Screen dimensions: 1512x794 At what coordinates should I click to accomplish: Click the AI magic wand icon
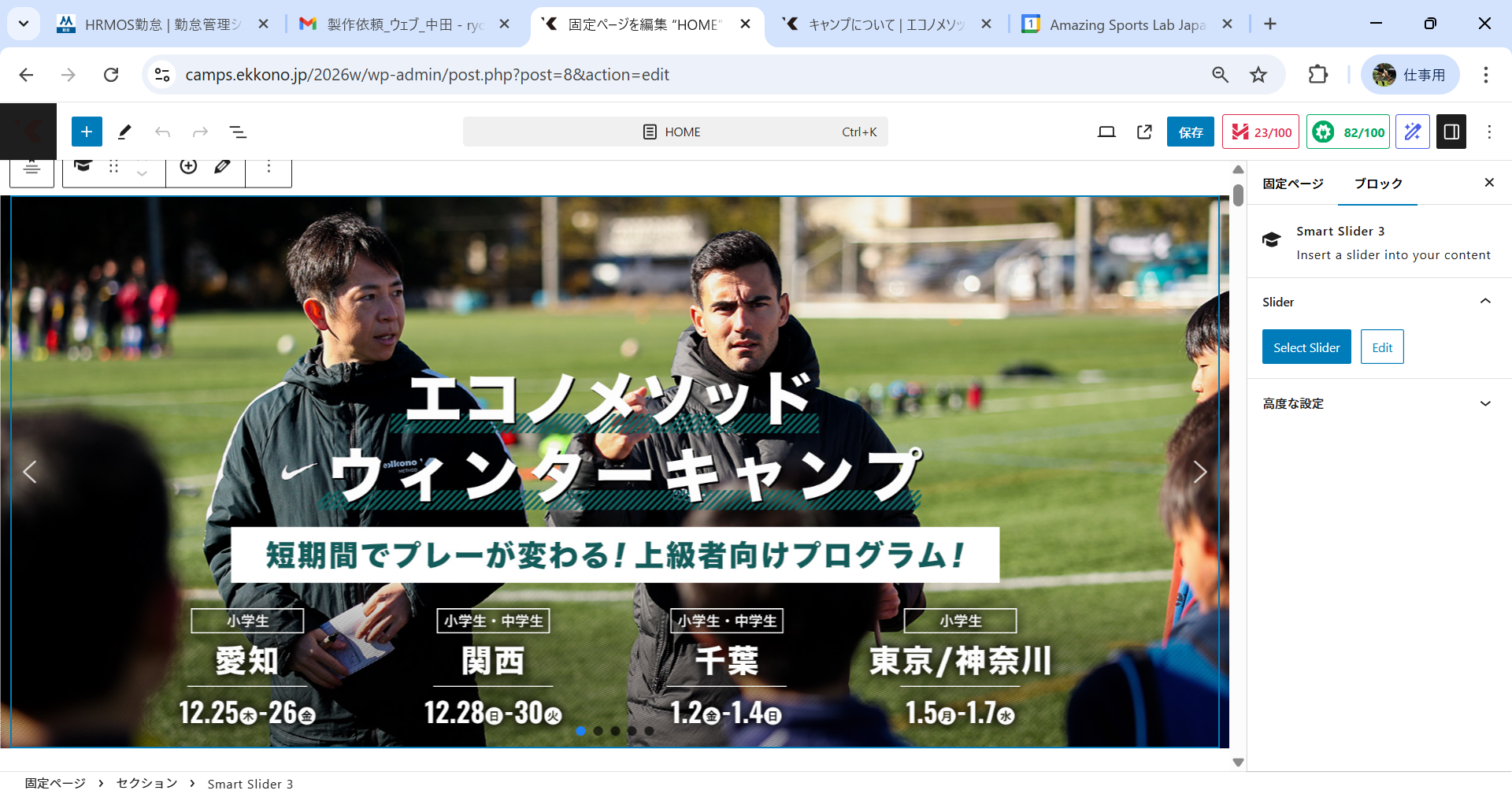(x=1412, y=132)
